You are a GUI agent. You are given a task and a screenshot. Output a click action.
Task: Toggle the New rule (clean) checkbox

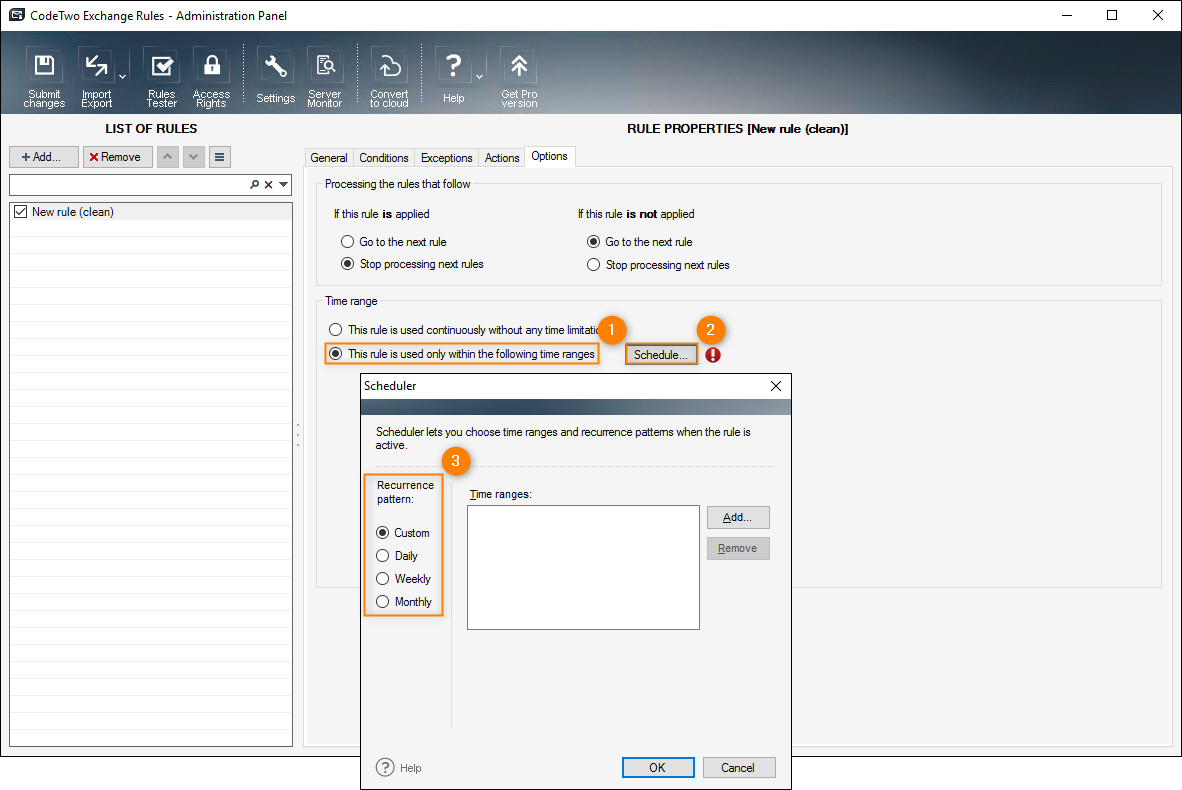[x=21, y=212]
